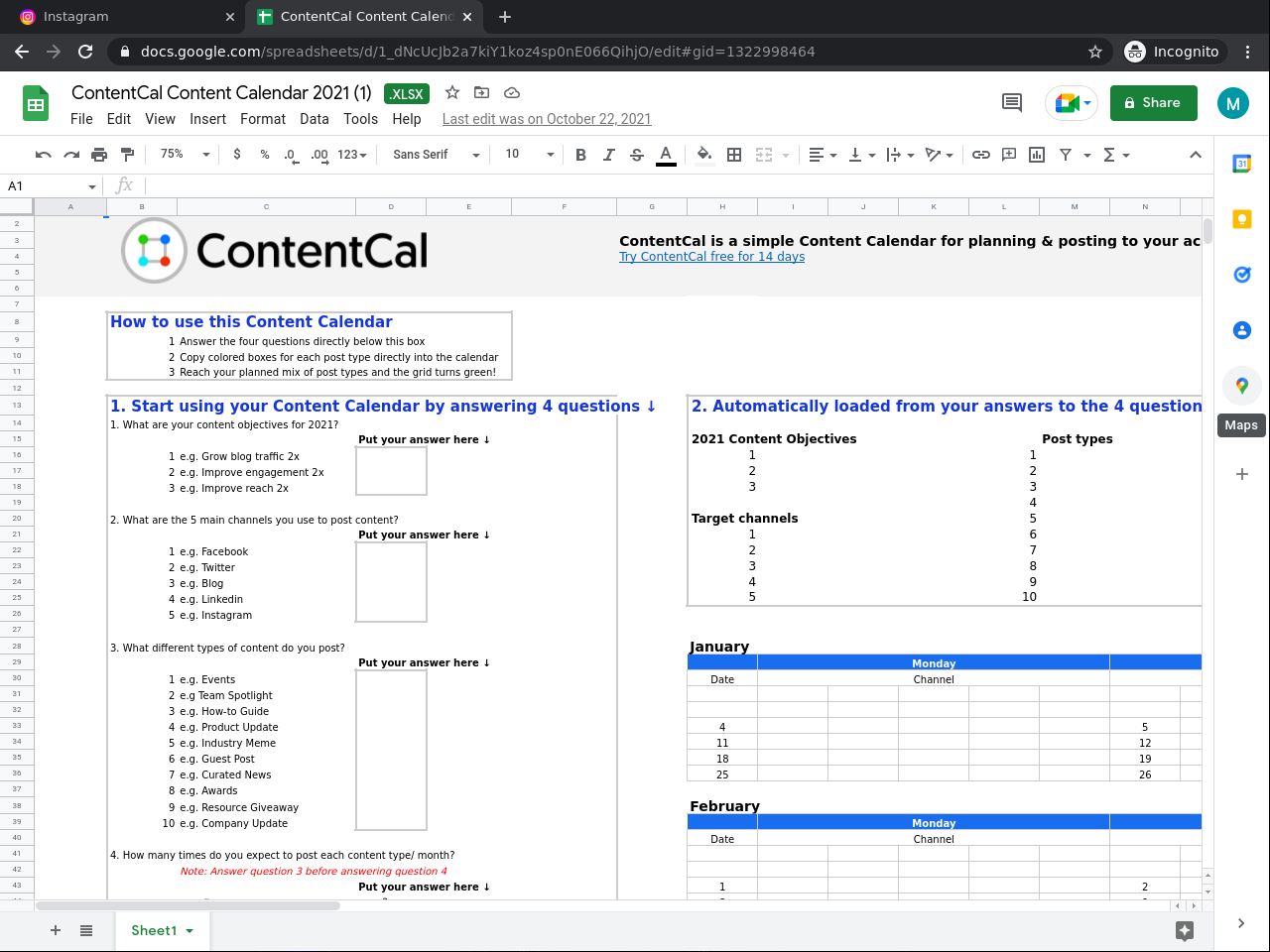
Task: Expand the font size dropdown
Action: 529,155
